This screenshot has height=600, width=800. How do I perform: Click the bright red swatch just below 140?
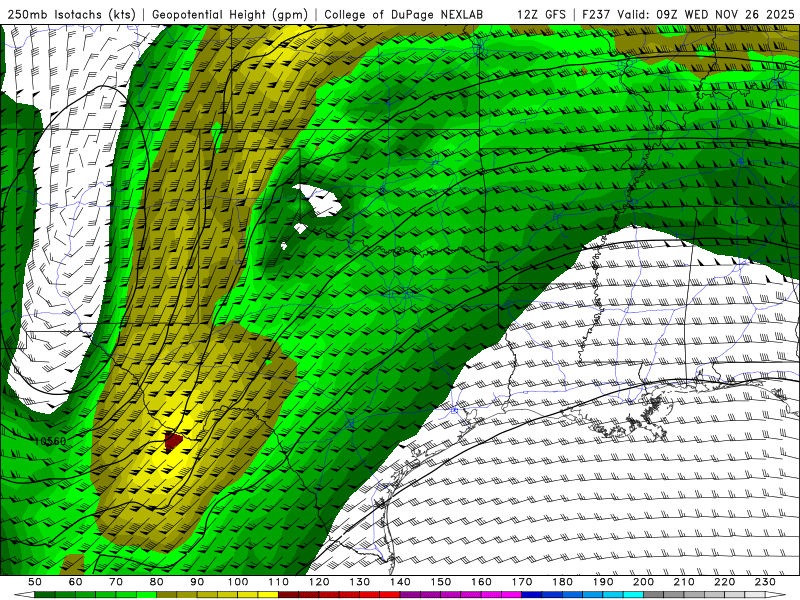click(390, 594)
